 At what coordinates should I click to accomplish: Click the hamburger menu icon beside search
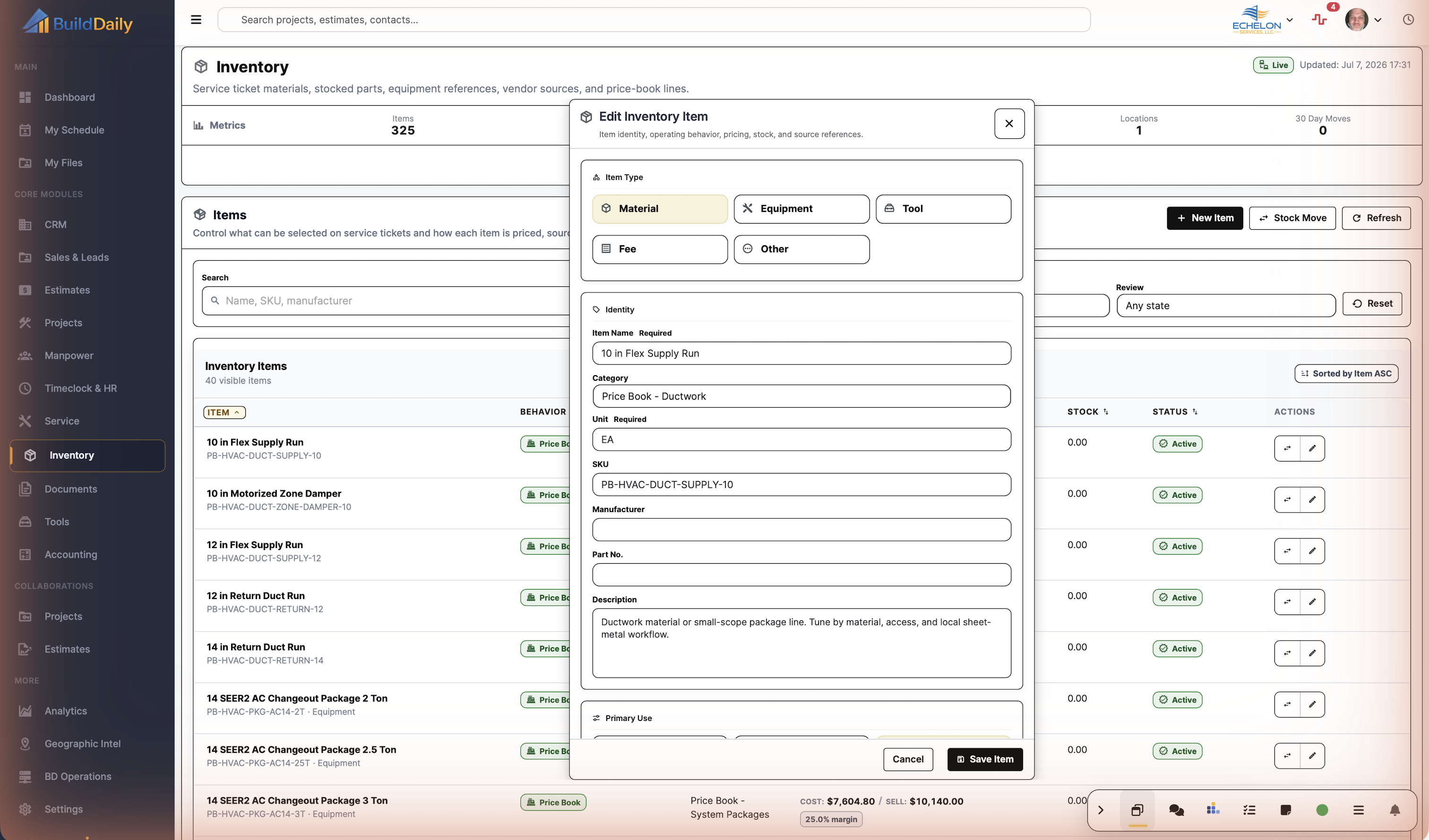click(x=196, y=20)
